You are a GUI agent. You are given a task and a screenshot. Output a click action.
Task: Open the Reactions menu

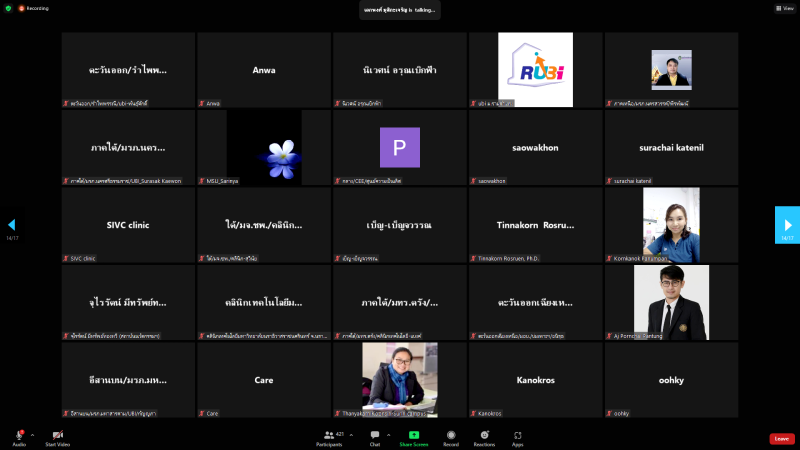(485, 435)
